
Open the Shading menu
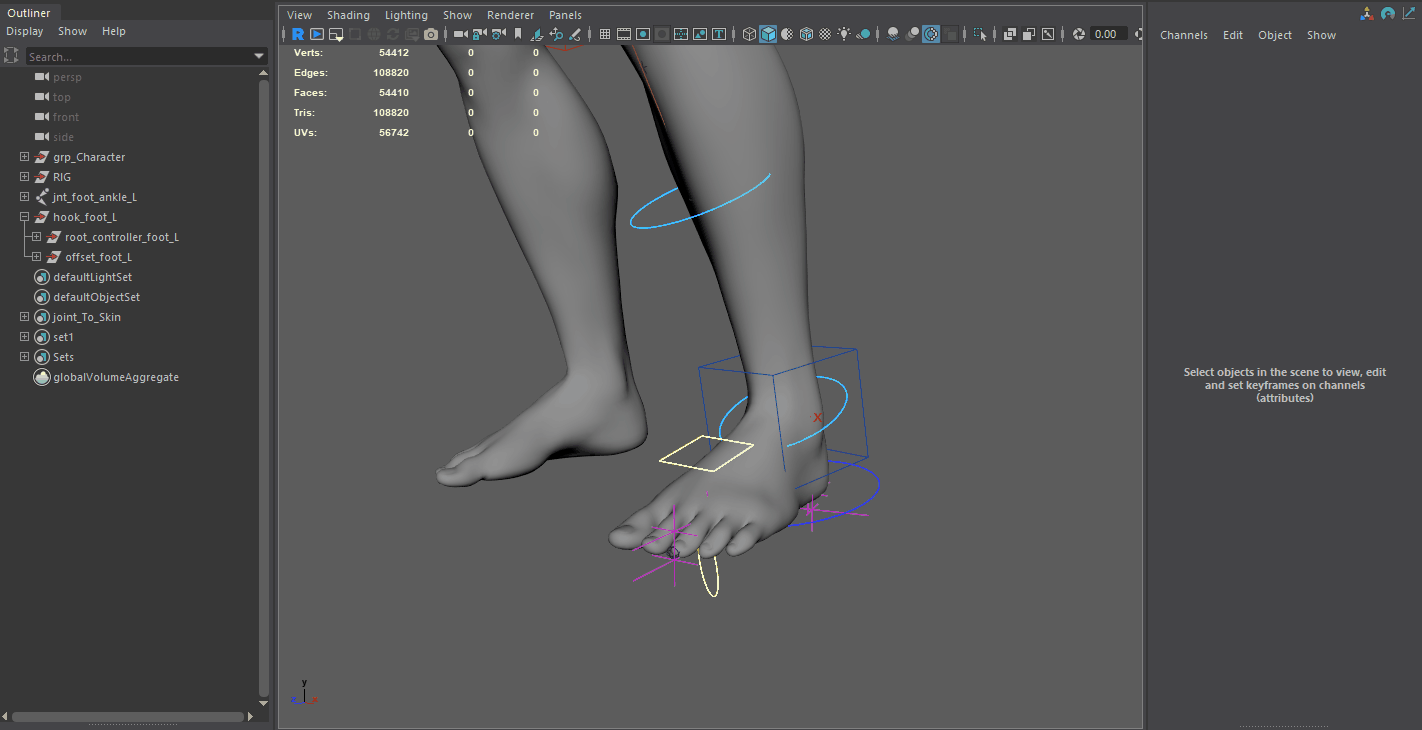coord(348,15)
